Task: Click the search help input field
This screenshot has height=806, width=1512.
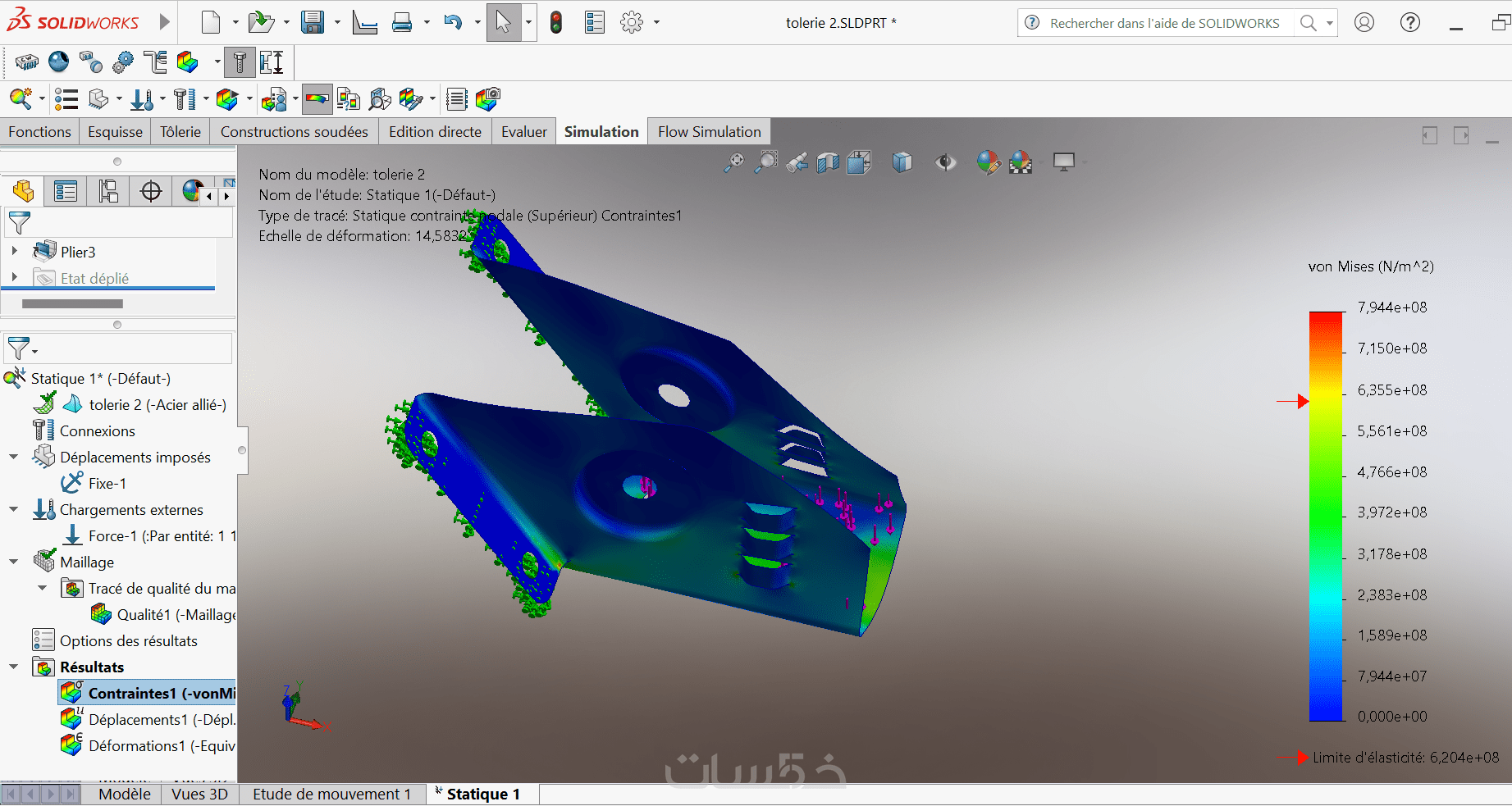Action: [x=1165, y=23]
